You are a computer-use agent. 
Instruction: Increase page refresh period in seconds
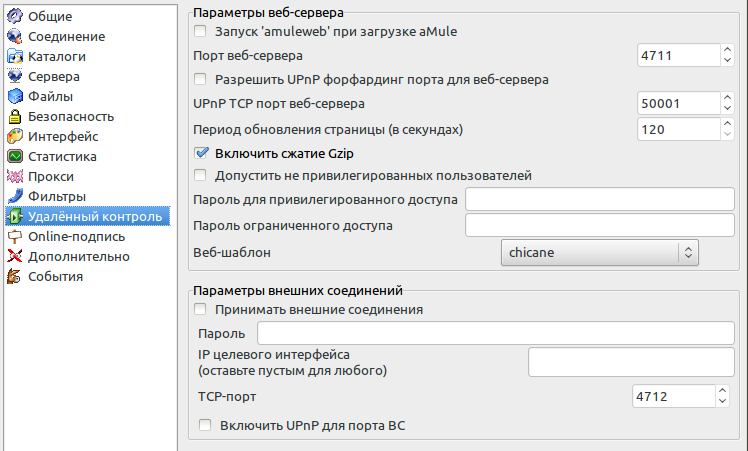[727, 123]
